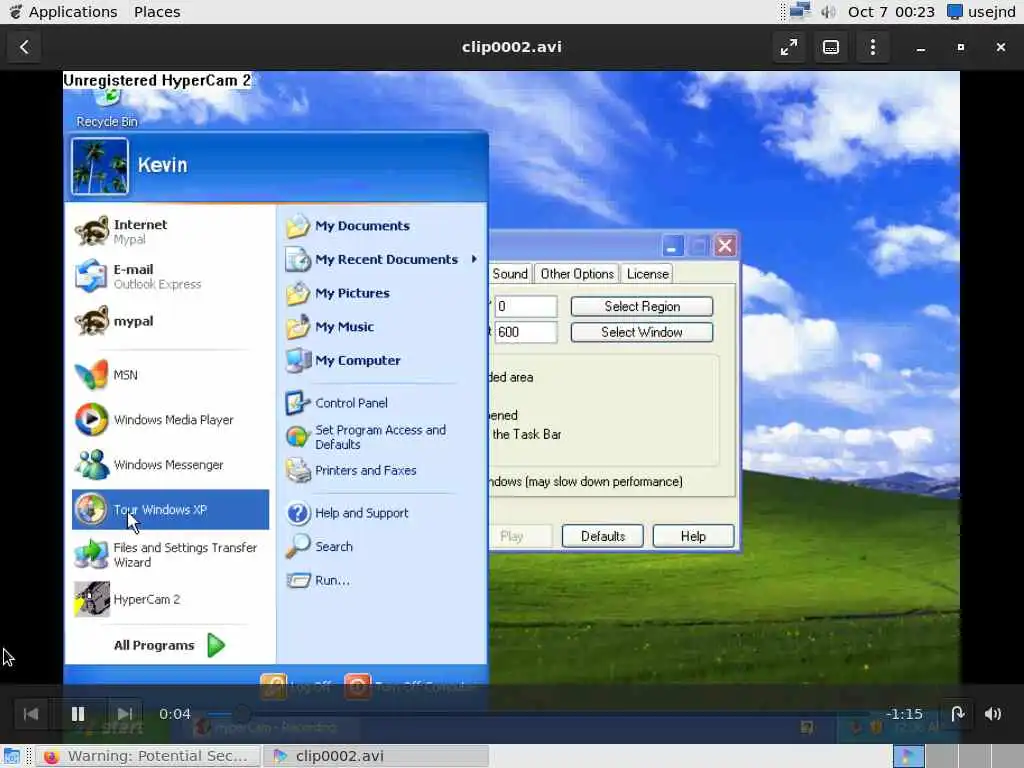Open the volume control
Screen dimensions: 1024x768
point(993,714)
